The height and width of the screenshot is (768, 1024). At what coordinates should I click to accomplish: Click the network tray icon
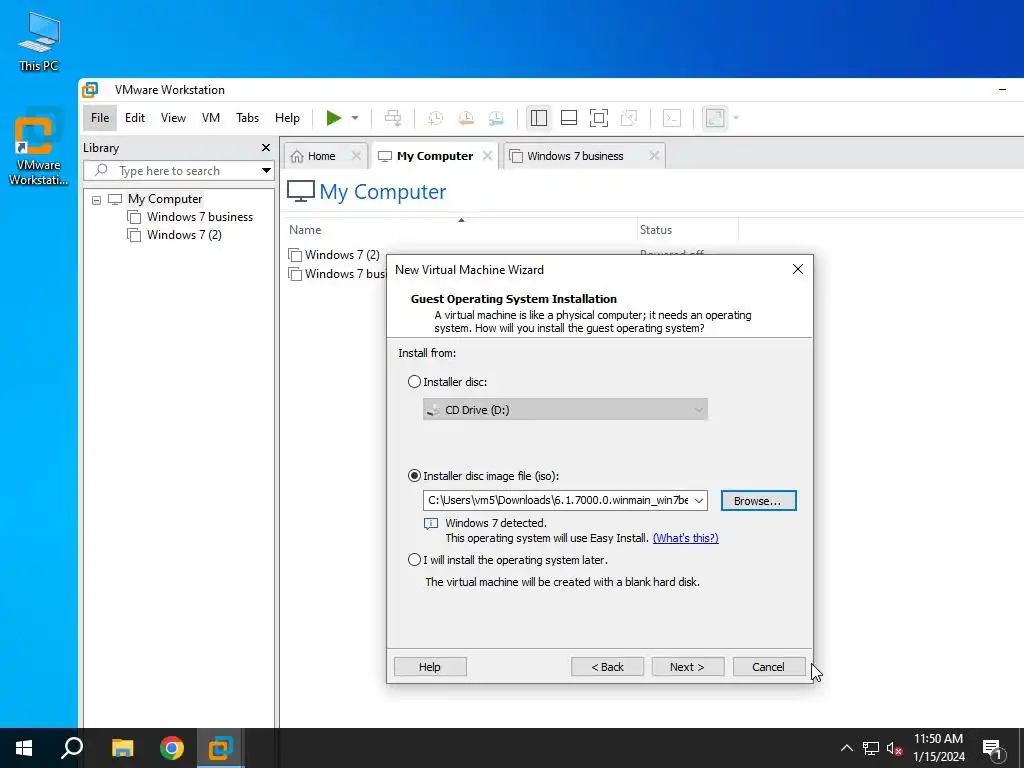point(871,748)
